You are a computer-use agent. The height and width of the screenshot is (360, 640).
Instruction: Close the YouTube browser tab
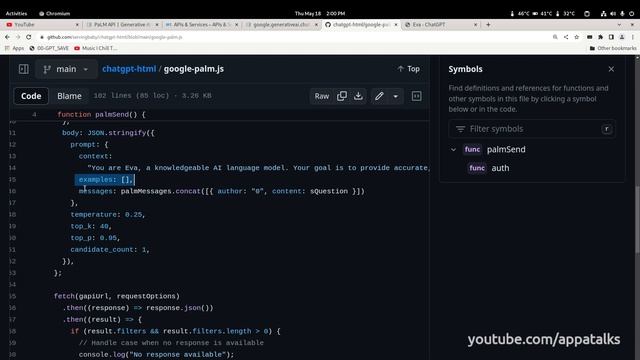(x=77, y=25)
